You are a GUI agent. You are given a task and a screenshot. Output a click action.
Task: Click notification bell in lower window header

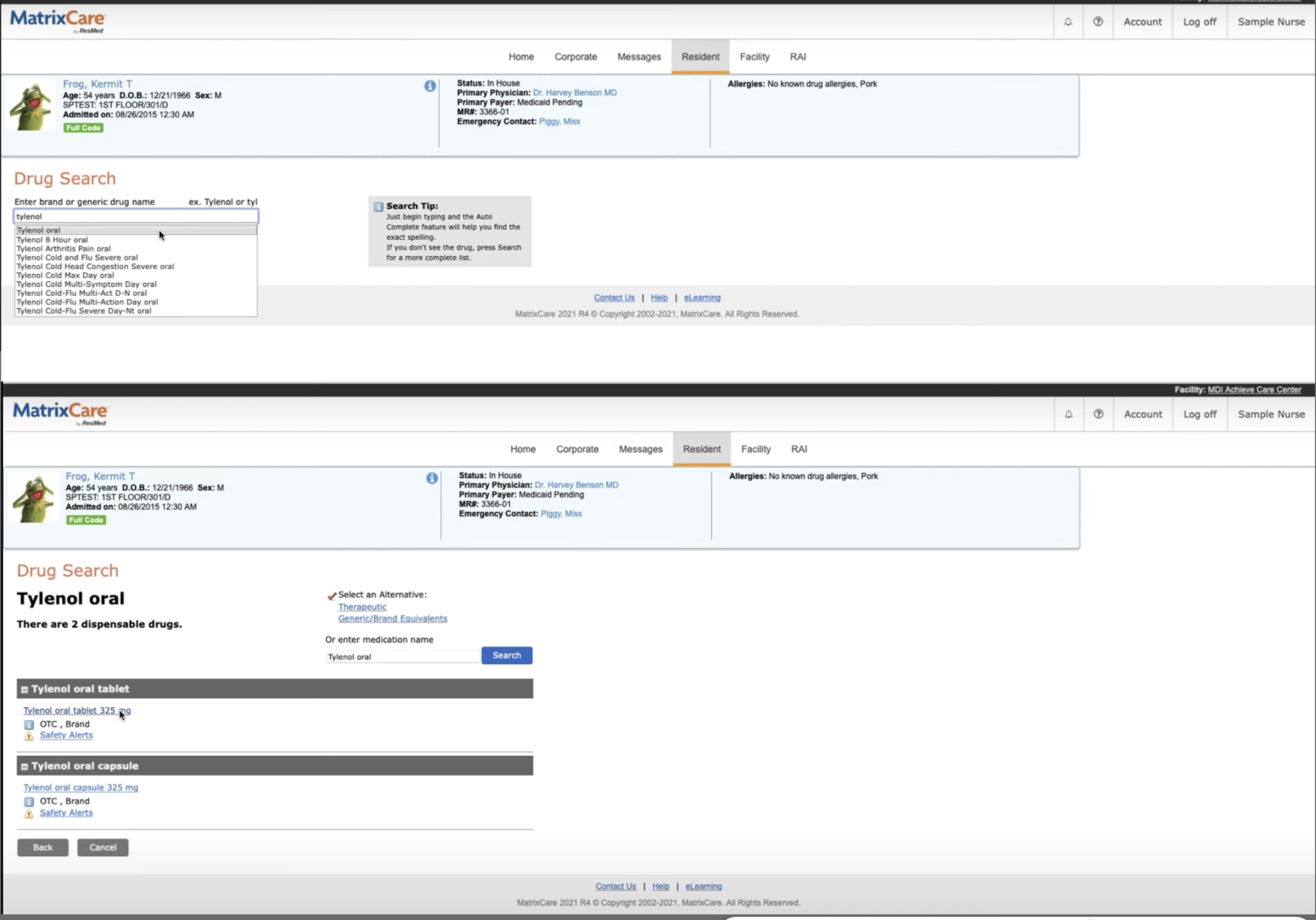point(1069,414)
